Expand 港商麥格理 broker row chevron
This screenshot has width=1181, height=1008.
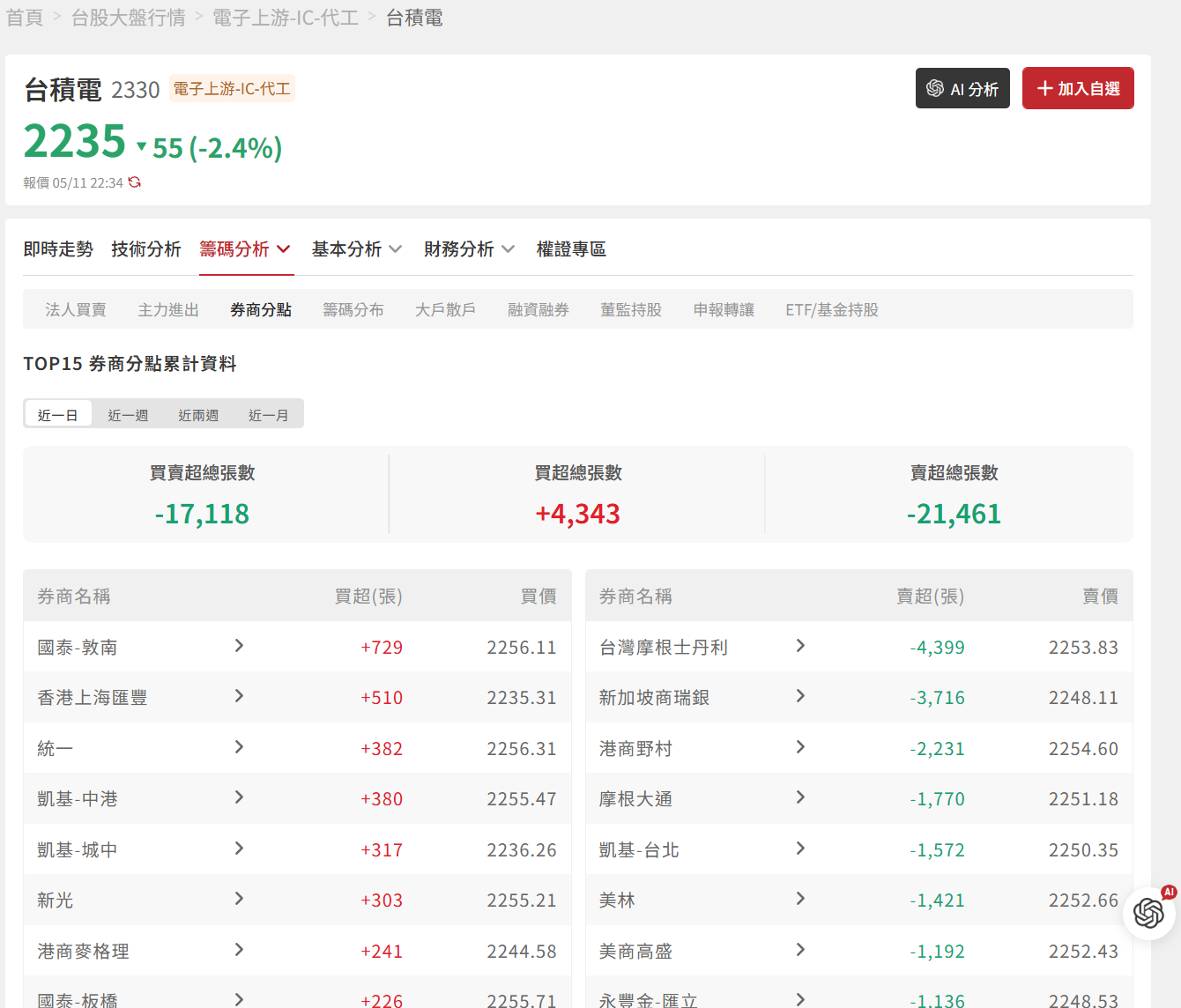239,950
